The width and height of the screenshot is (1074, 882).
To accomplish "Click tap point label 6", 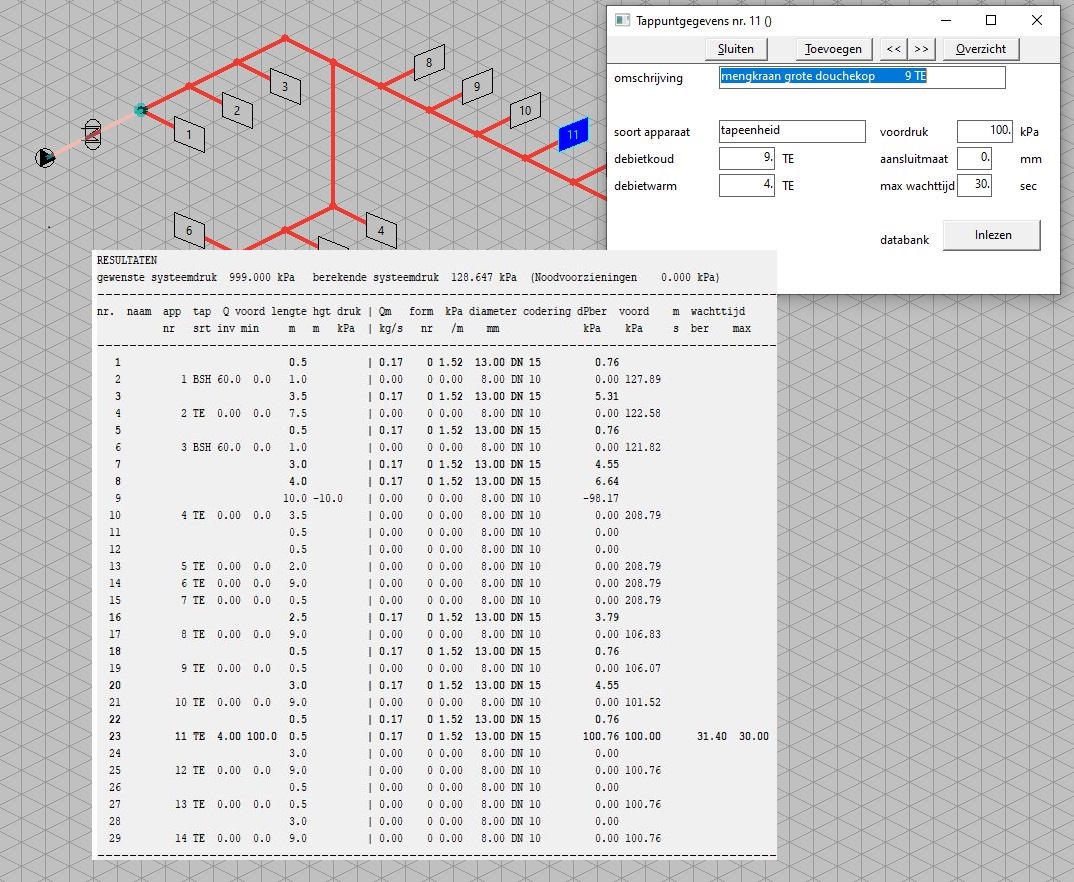I will click(x=189, y=231).
